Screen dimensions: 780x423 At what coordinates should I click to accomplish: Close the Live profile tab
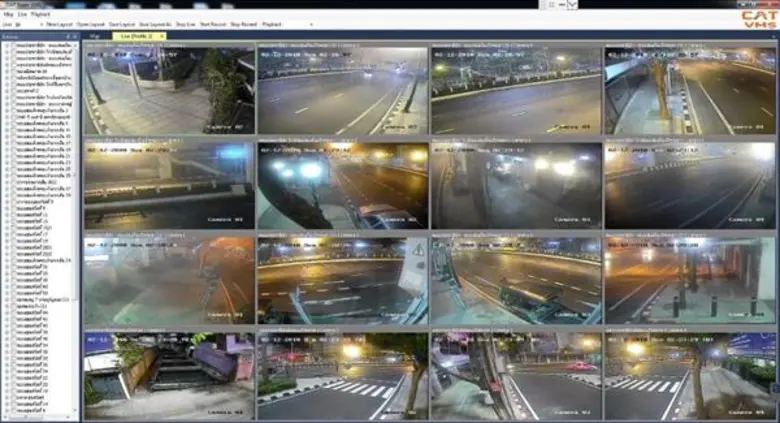[162, 35]
